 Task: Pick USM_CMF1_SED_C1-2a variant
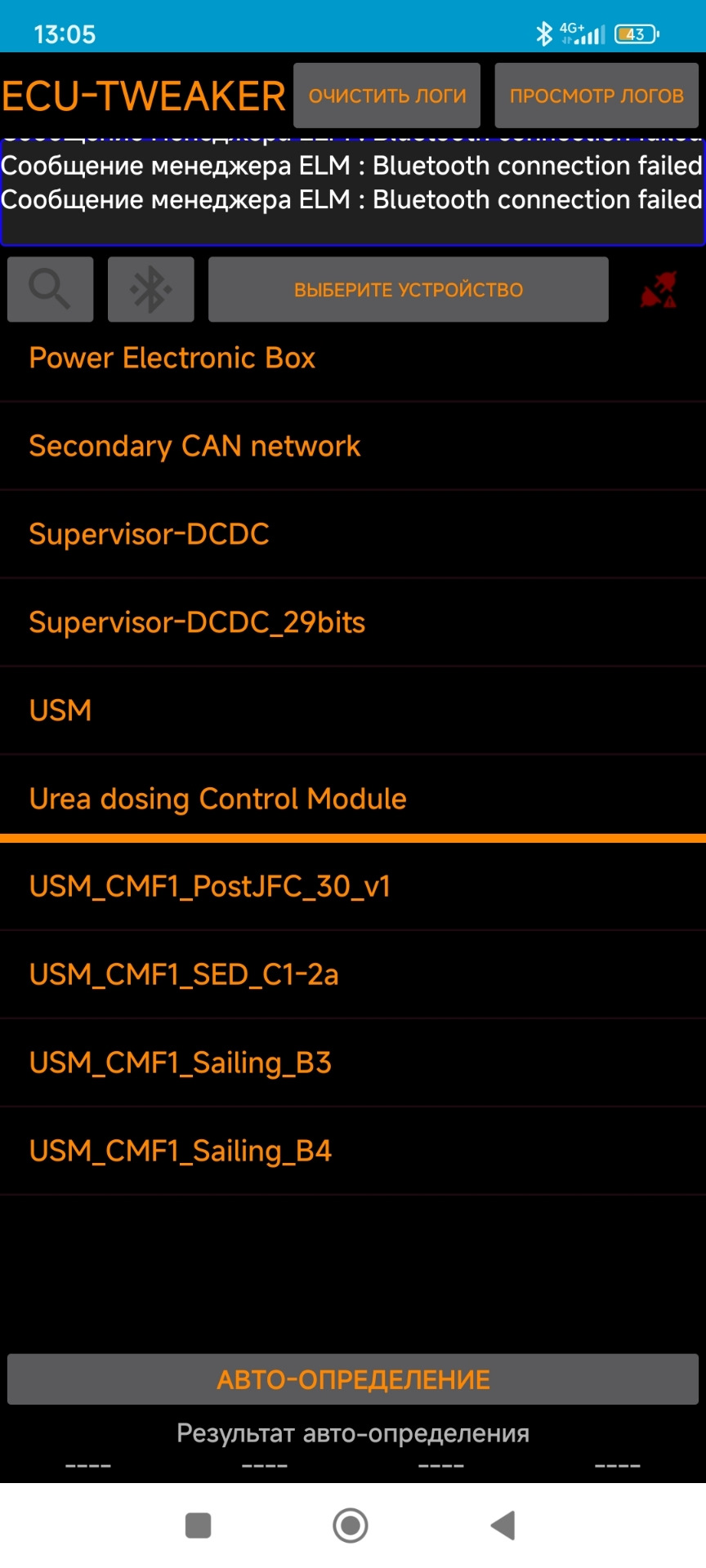(353, 974)
